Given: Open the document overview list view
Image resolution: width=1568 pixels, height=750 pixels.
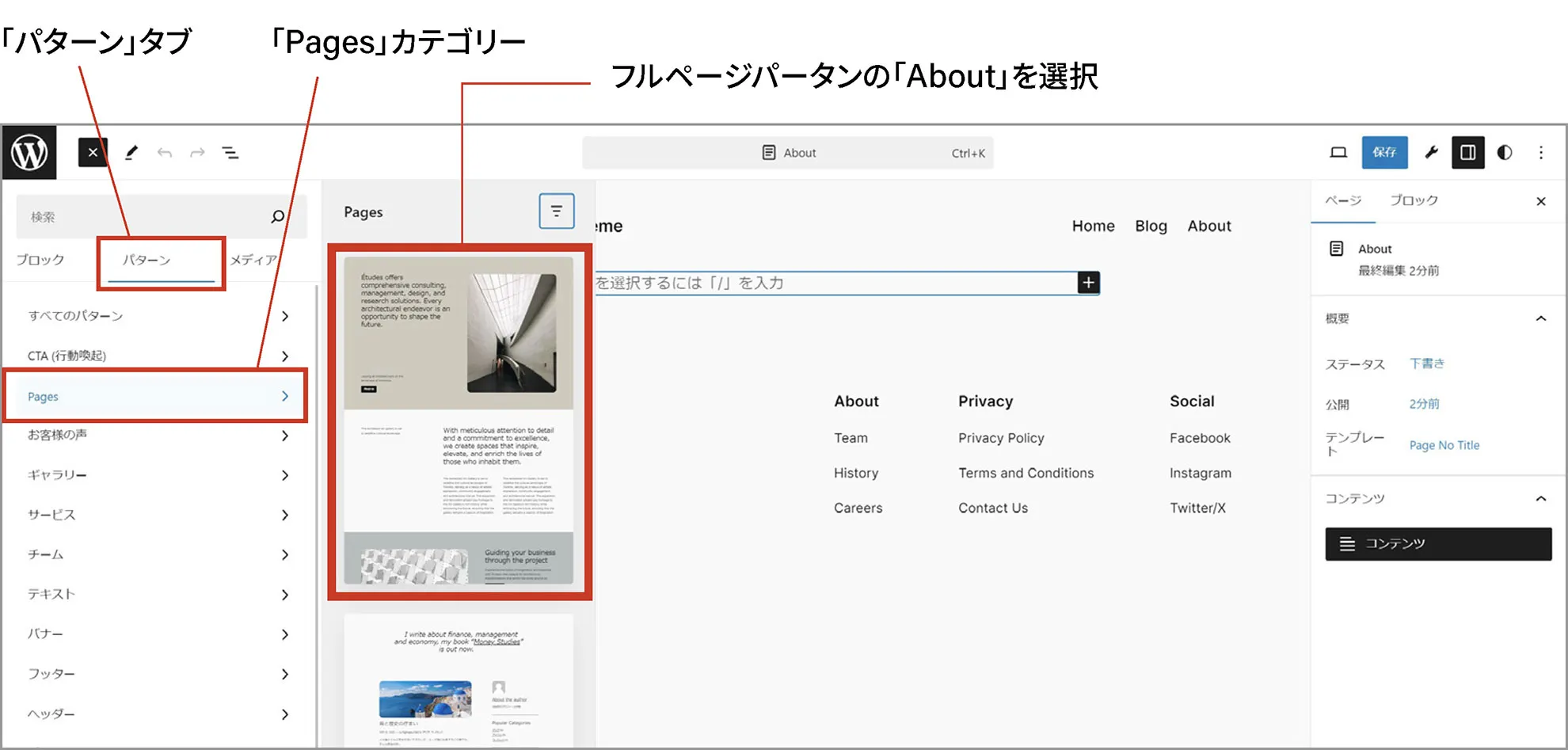Looking at the screenshot, I should tap(230, 152).
